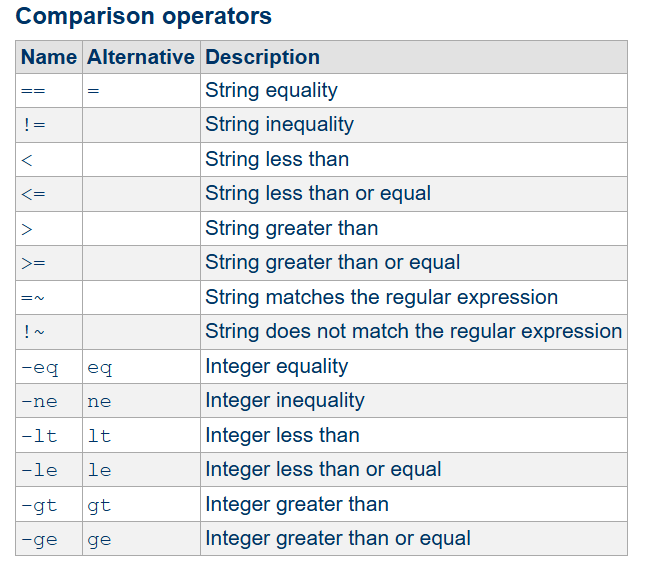Image resolution: width=658 pixels, height=581 pixels.
Task: Click the -ge operator cell
Action: tap(39, 539)
